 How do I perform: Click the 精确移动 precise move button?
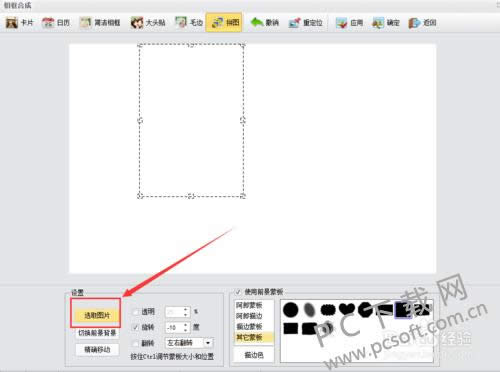tap(97, 349)
